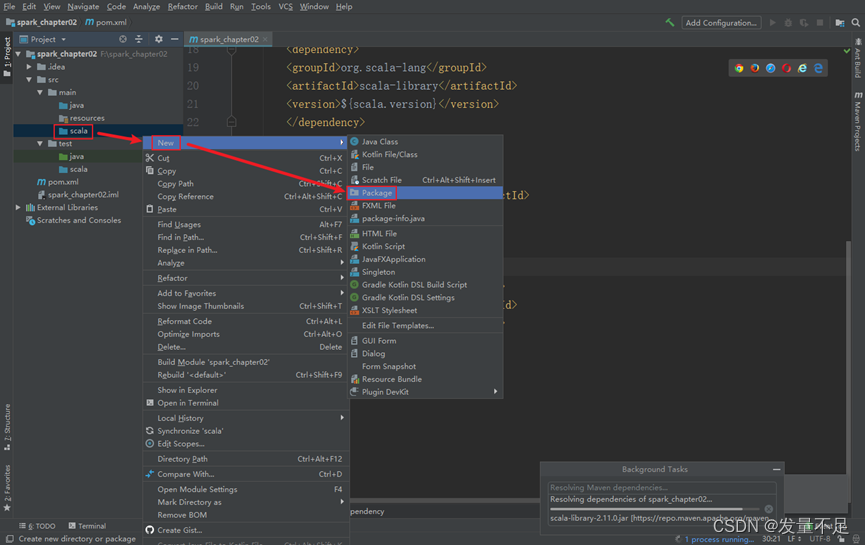Screen dimensions: 865x545
Task: Click the fold marker at line 22
Action: click(232, 122)
